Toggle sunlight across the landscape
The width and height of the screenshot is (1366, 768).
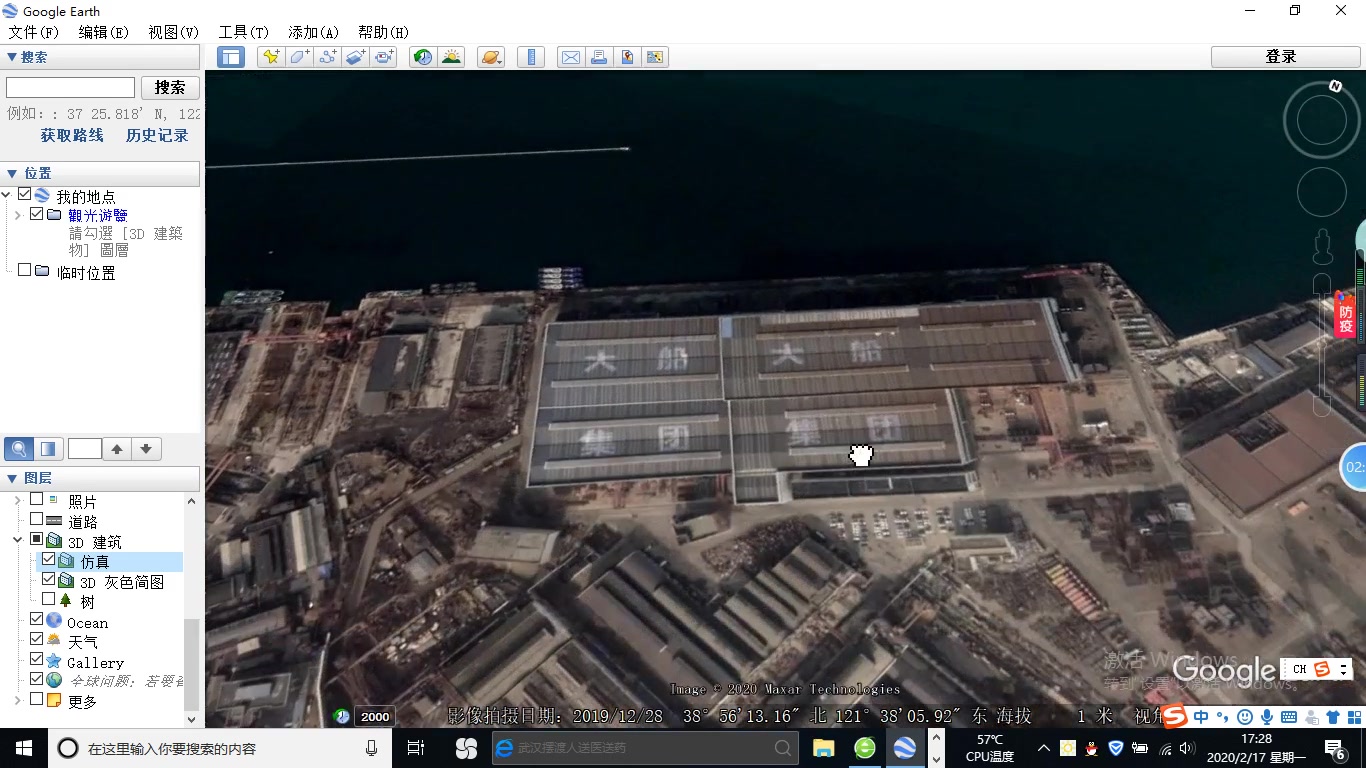point(451,57)
